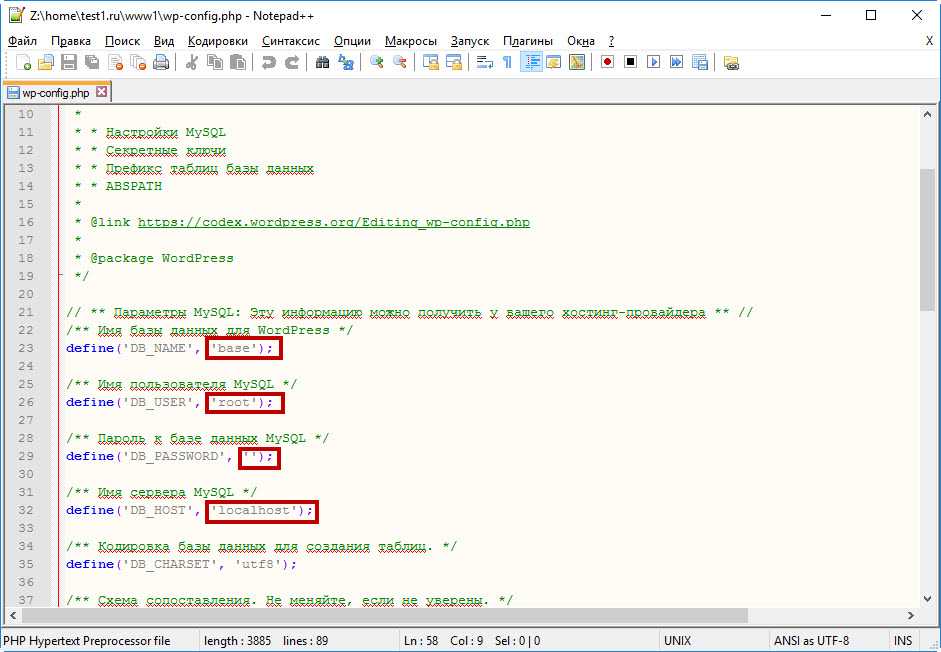Toggle word wrap in the toolbar

point(484,62)
